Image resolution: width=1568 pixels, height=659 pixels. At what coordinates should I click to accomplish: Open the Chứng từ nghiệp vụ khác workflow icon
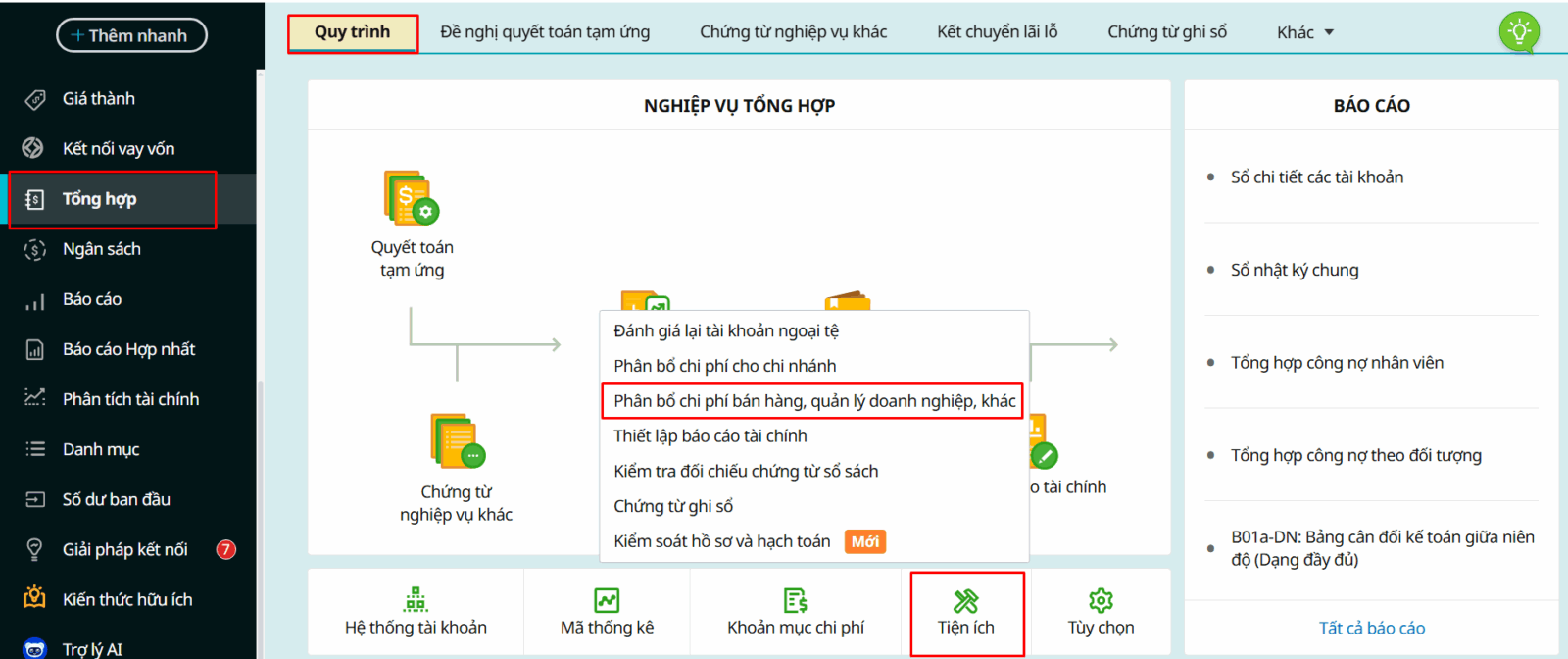[458, 440]
